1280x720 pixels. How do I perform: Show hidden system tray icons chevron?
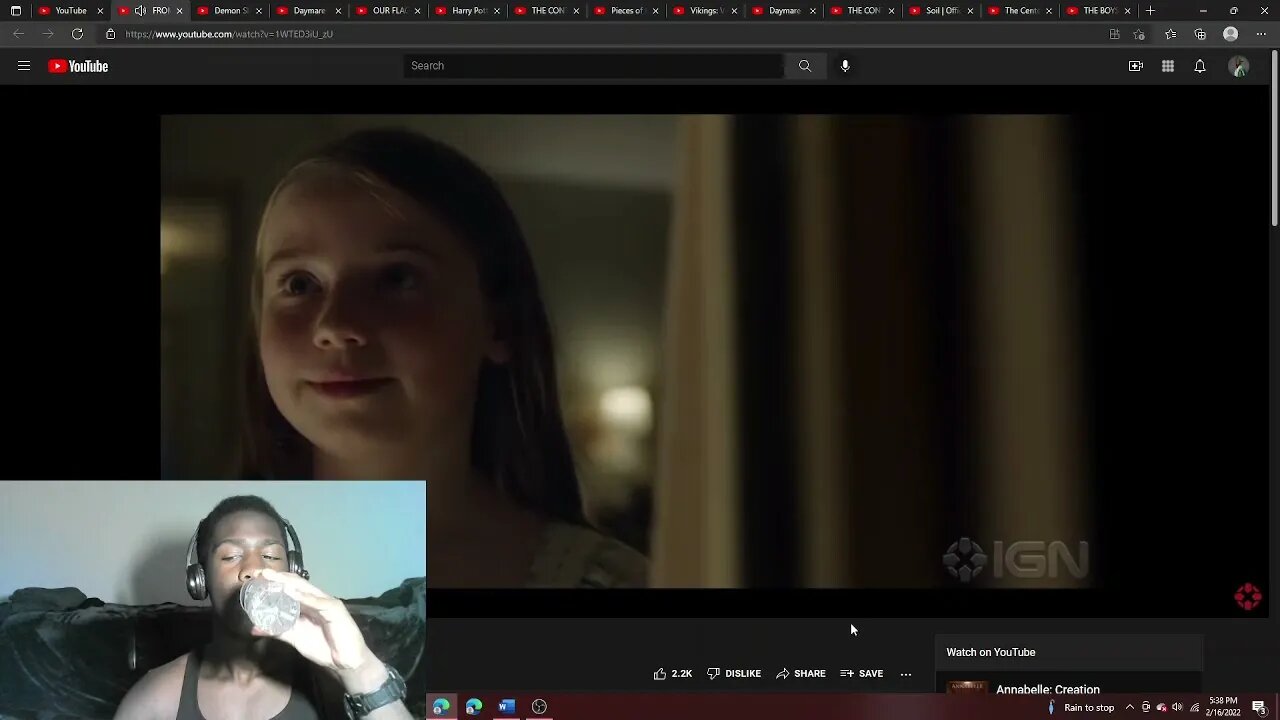[x=1130, y=708]
